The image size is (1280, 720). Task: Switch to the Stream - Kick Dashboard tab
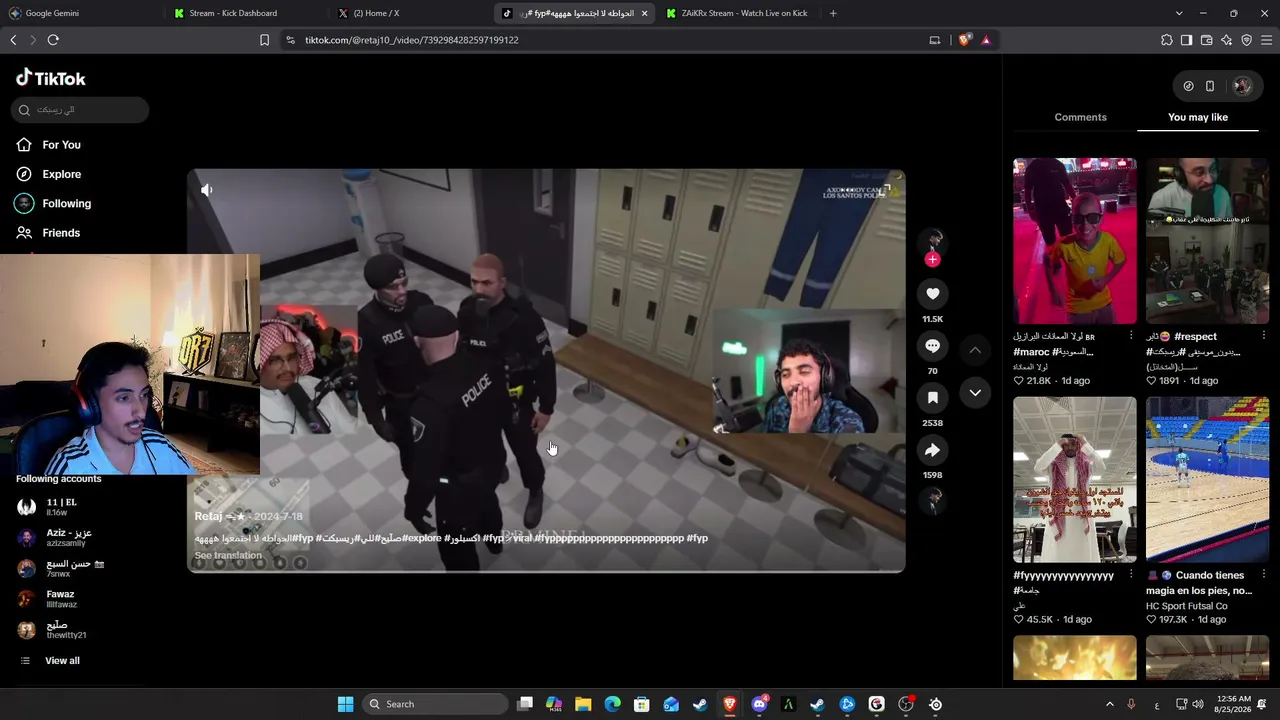[246, 13]
